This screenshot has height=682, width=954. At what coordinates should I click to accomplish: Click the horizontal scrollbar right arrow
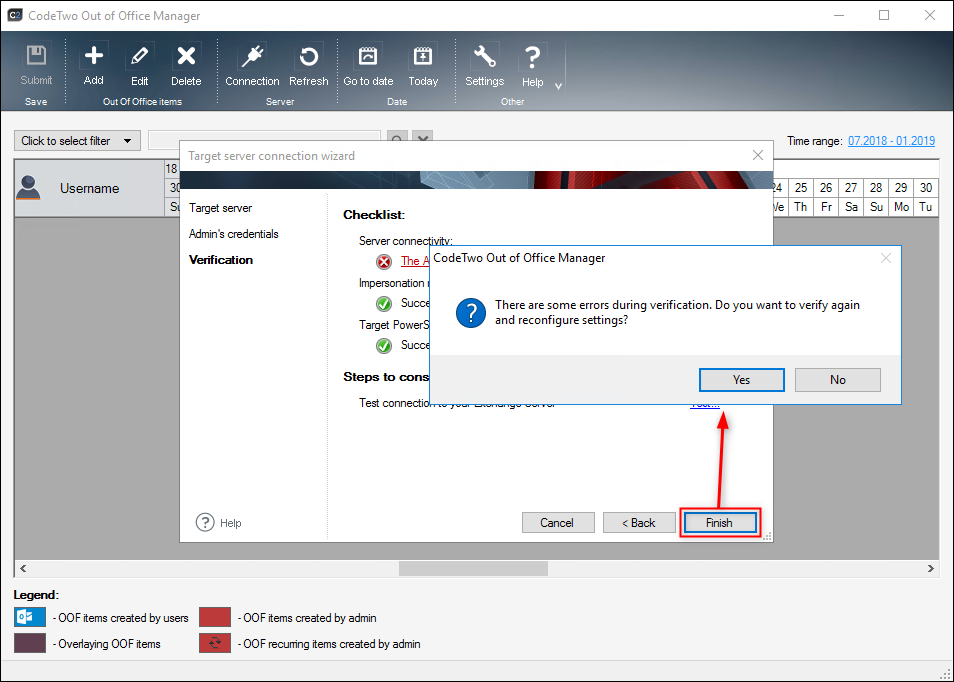click(930, 568)
